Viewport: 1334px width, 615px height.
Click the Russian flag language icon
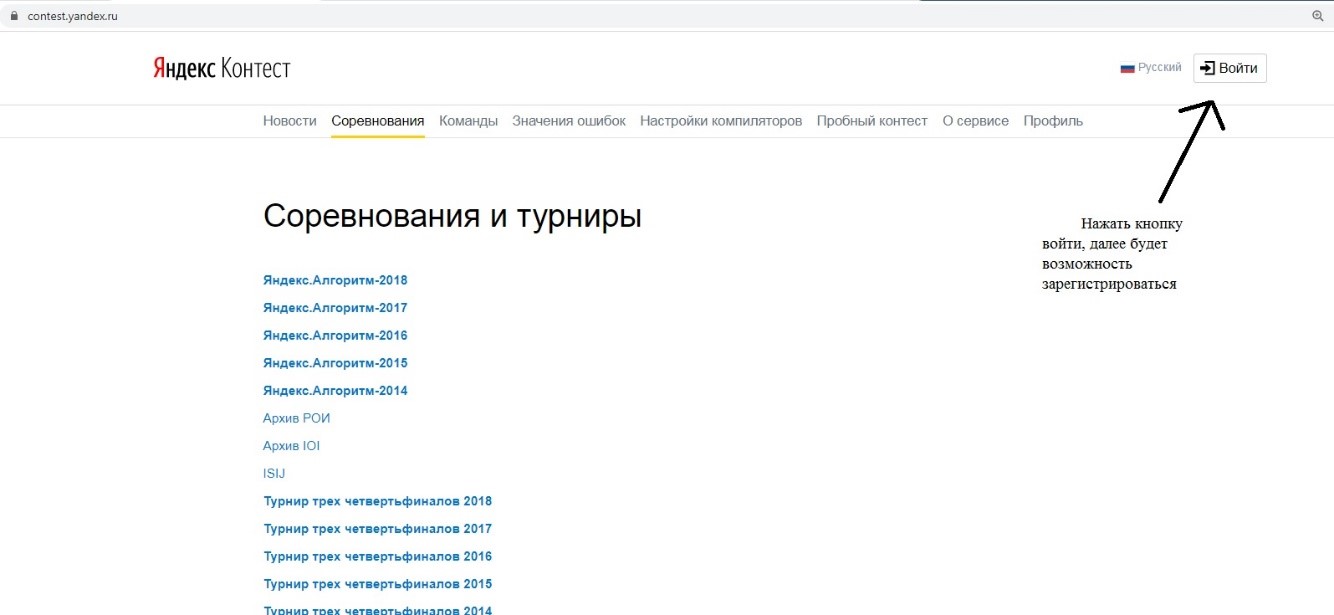[x=1127, y=68]
